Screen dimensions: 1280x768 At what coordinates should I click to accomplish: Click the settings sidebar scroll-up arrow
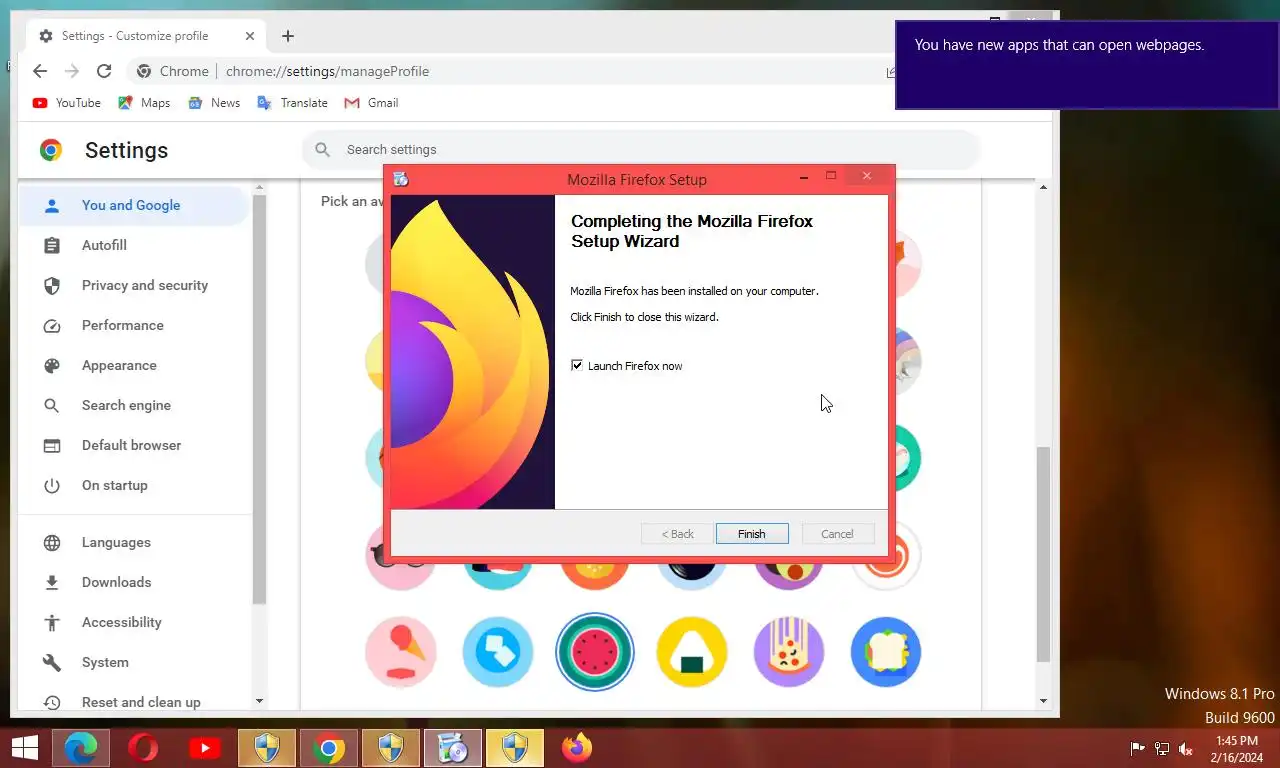pyautogui.click(x=259, y=188)
